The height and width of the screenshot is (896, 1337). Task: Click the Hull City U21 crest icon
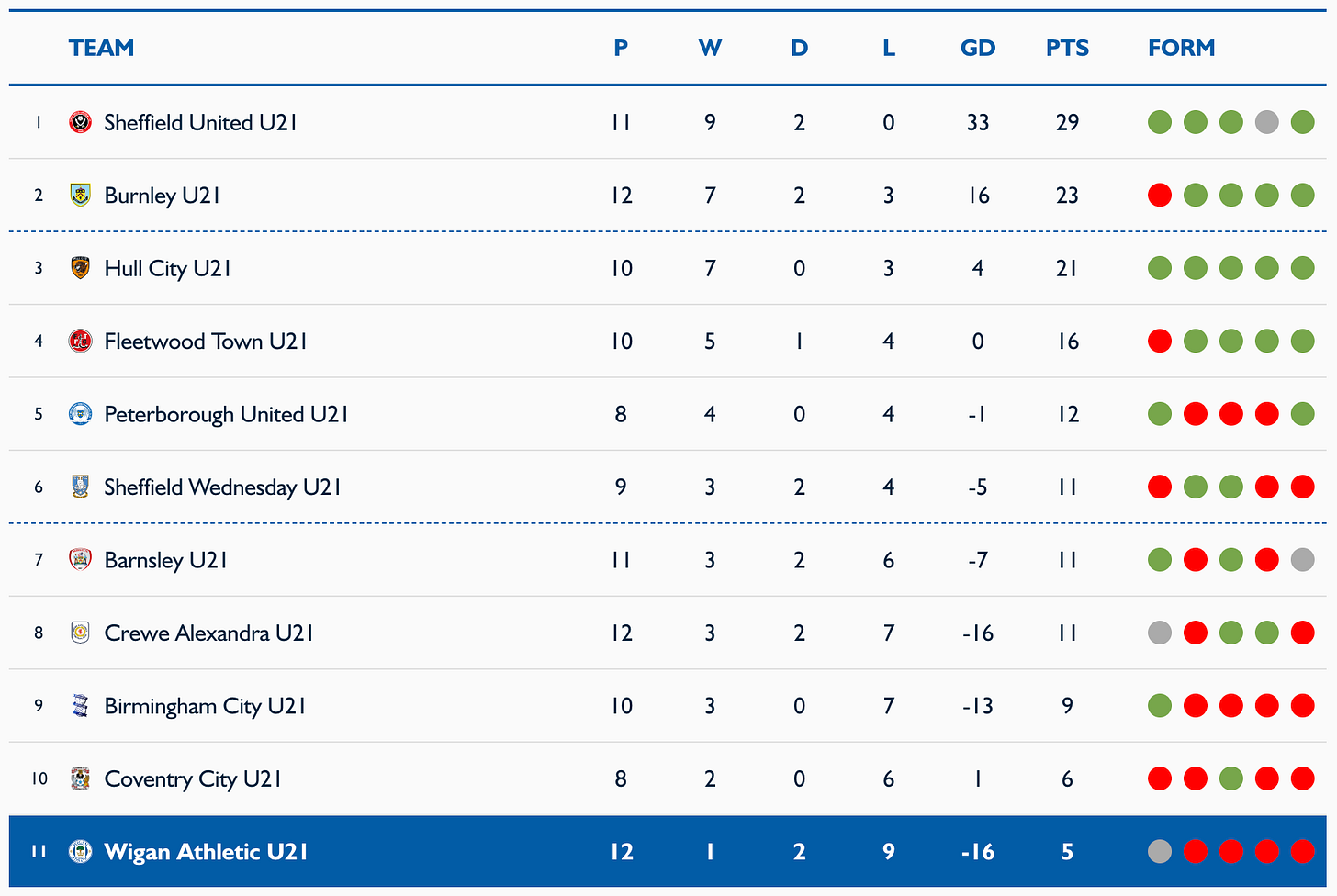(81, 268)
